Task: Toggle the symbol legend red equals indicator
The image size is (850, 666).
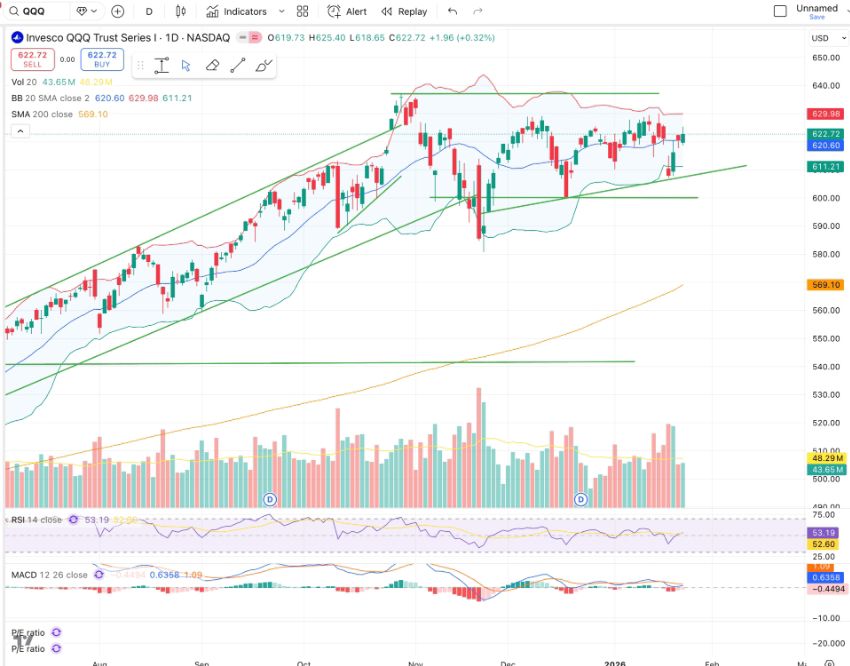Action: (x=254, y=37)
